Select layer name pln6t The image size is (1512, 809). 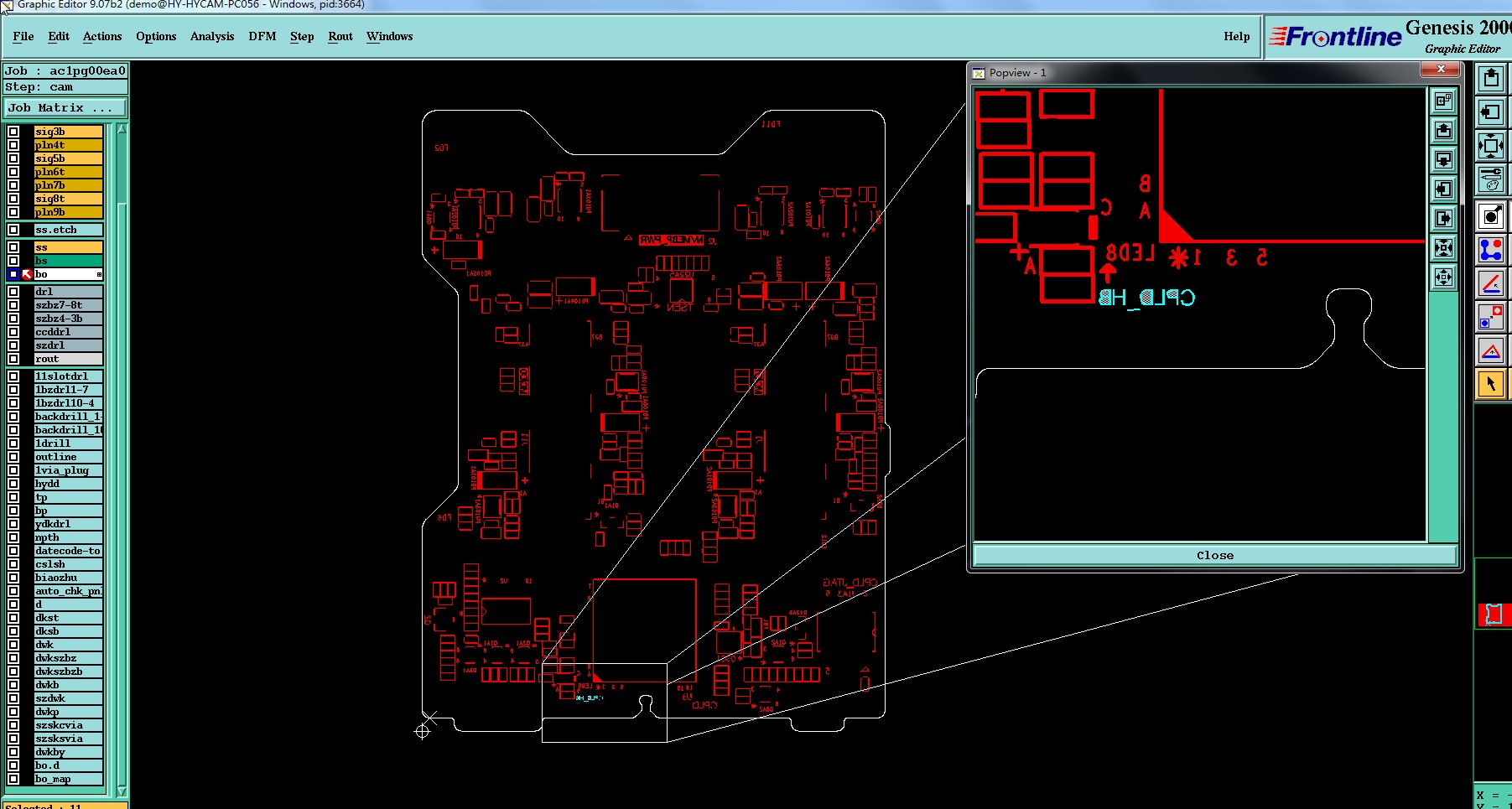tap(69, 172)
